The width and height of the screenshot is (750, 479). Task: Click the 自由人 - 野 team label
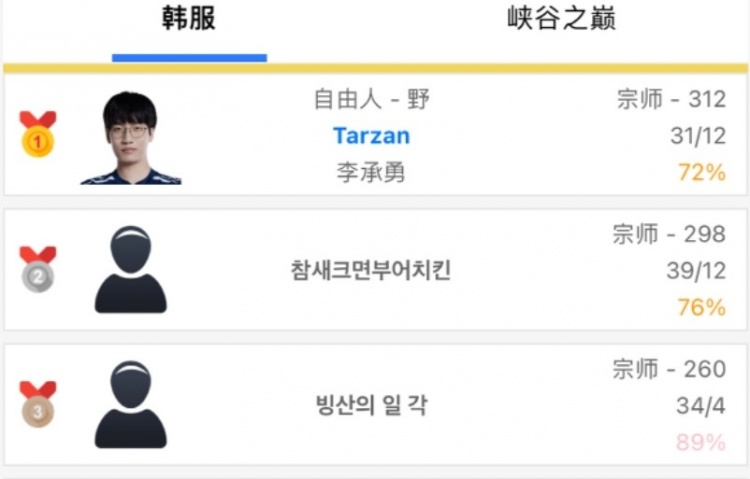[x=372, y=100]
